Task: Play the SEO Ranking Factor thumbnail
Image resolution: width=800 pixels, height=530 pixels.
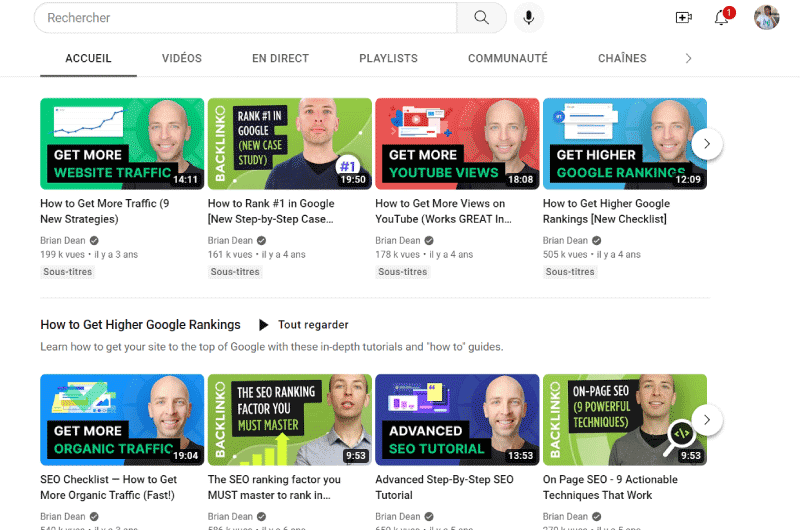Action: (x=290, y=420)
